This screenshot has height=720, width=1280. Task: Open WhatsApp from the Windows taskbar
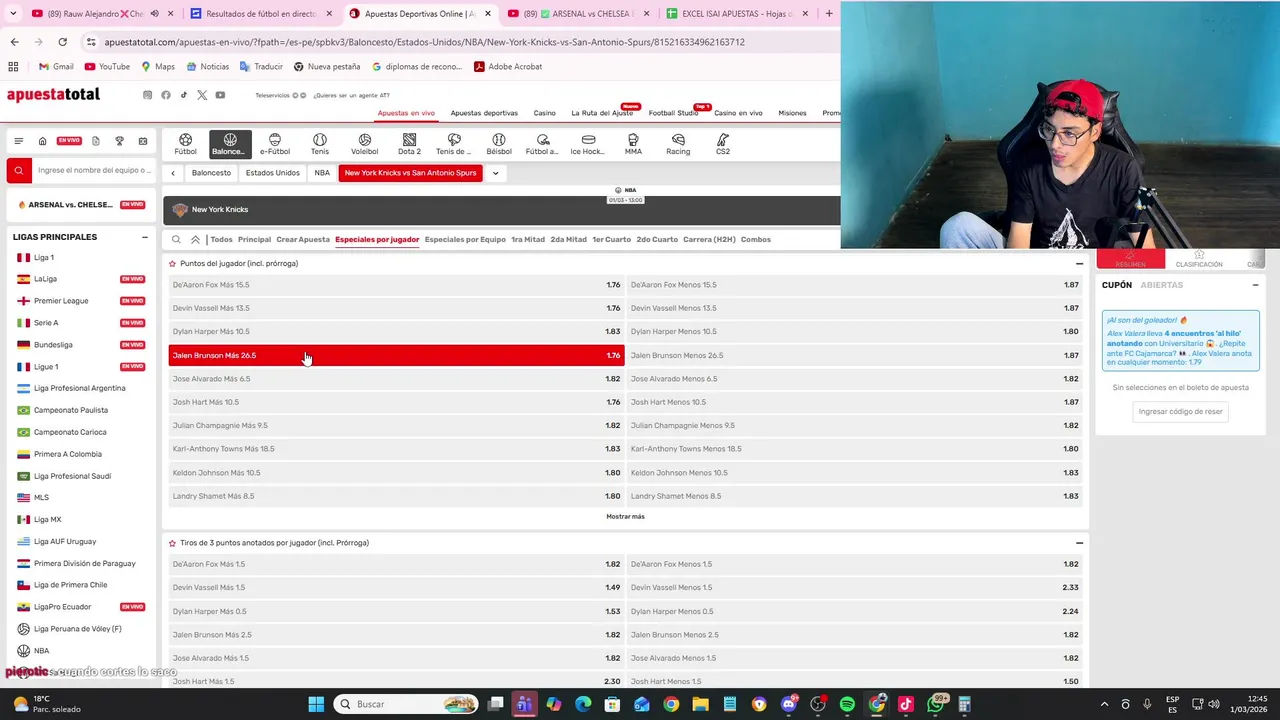(935, 704)
